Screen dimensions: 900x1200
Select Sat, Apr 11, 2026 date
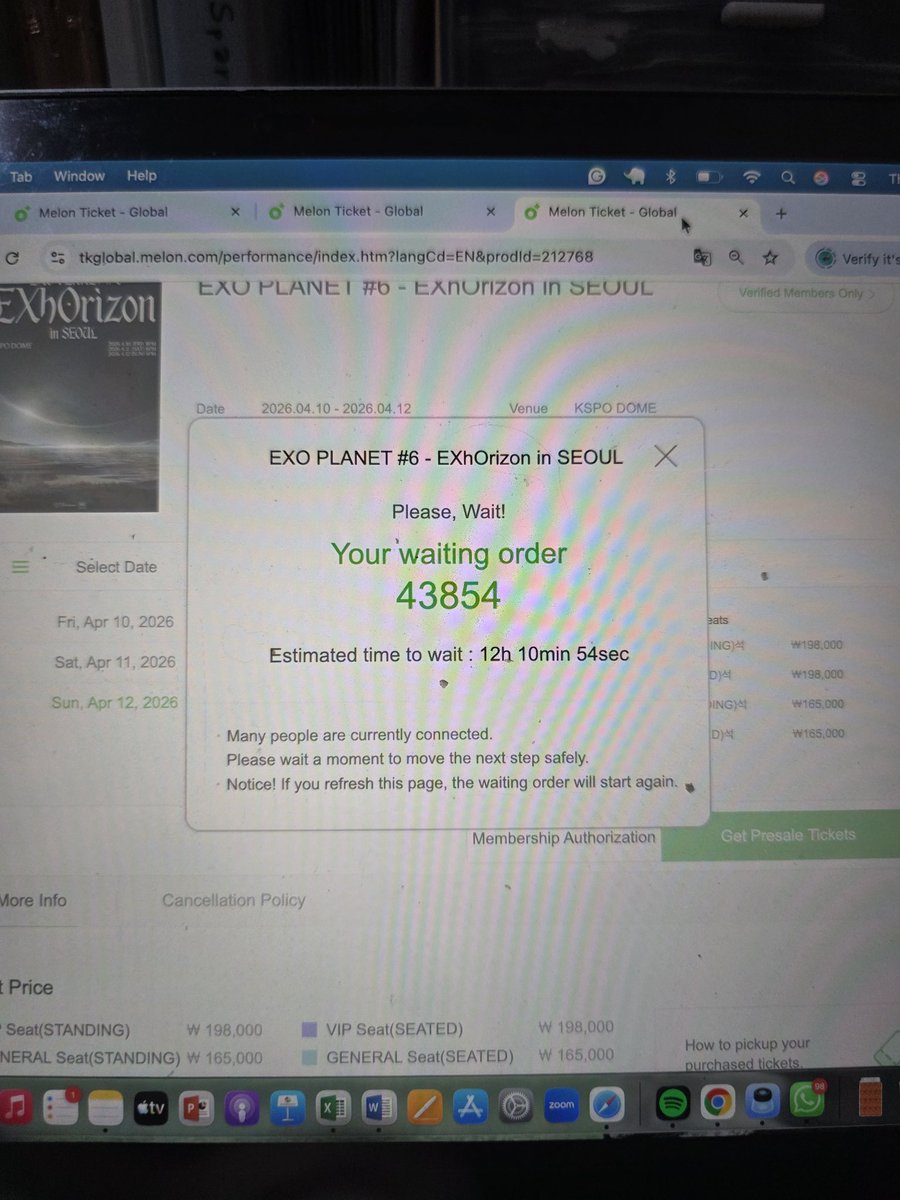pos(115,662)
